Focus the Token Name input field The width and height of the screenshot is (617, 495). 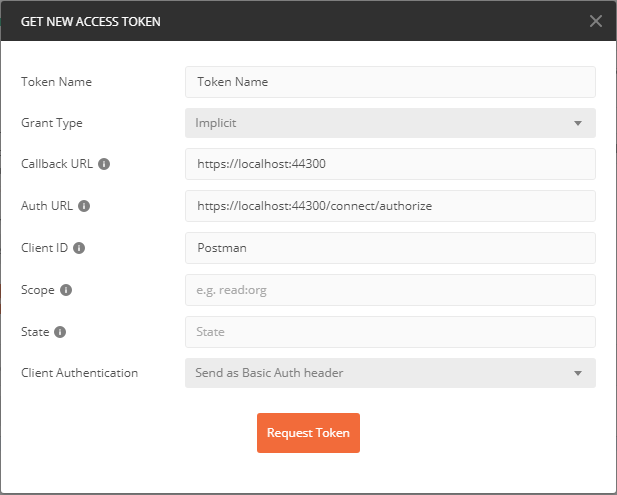pyautogui.click(x=390, y=82)
